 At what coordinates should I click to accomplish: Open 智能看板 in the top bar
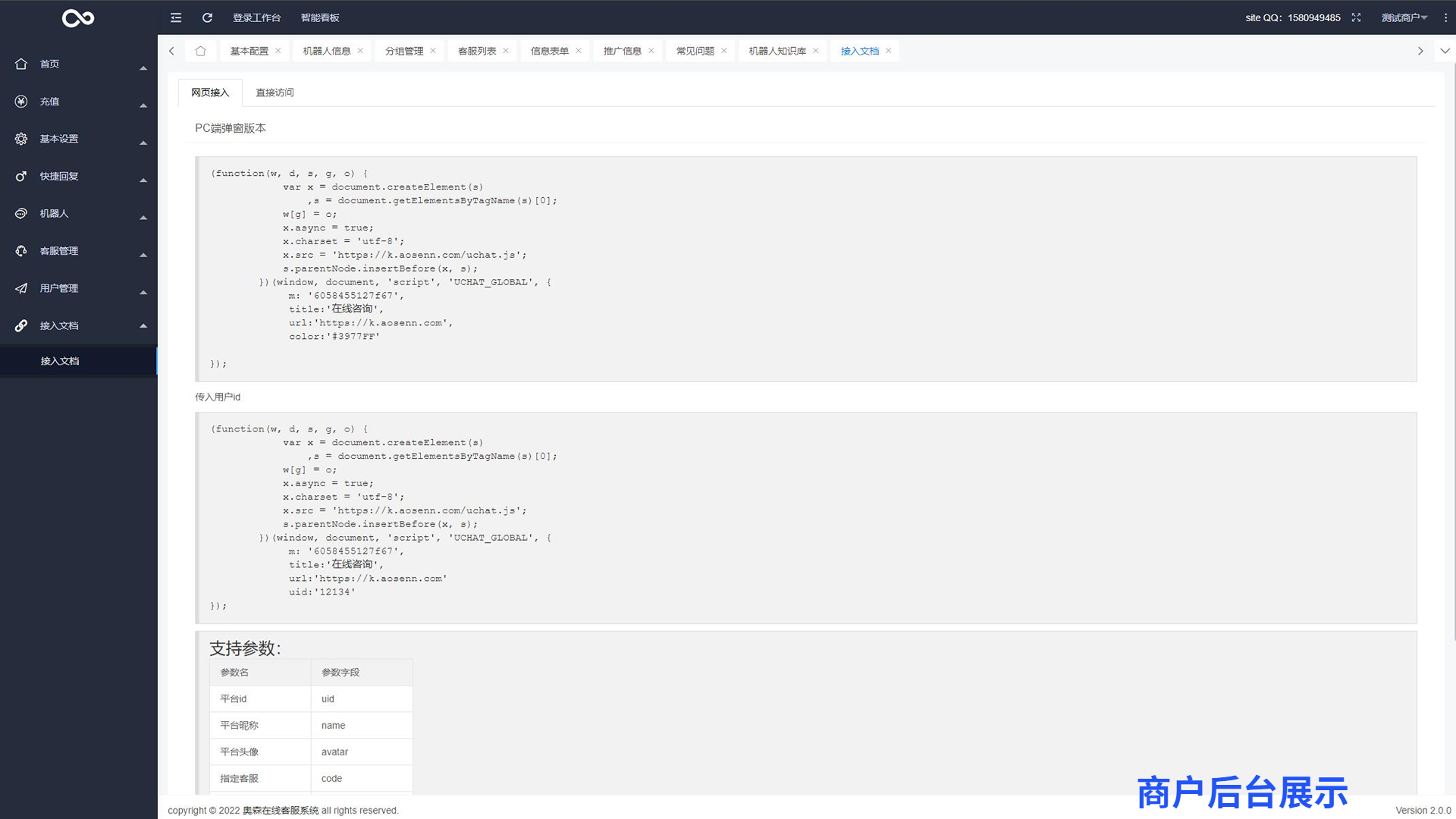pyautogui.click(x=320, y=17)
